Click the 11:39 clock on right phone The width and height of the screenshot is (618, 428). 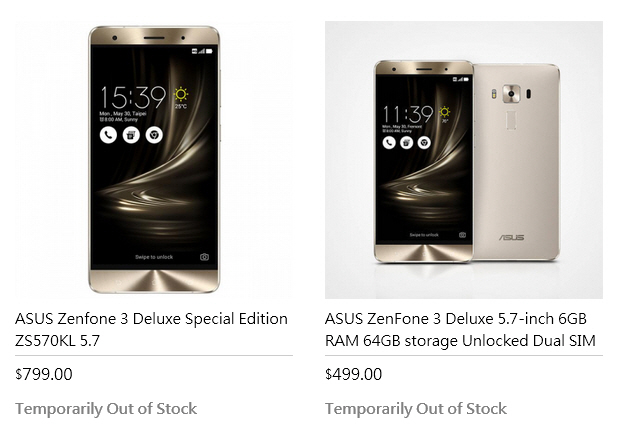[x=408, y=114]
